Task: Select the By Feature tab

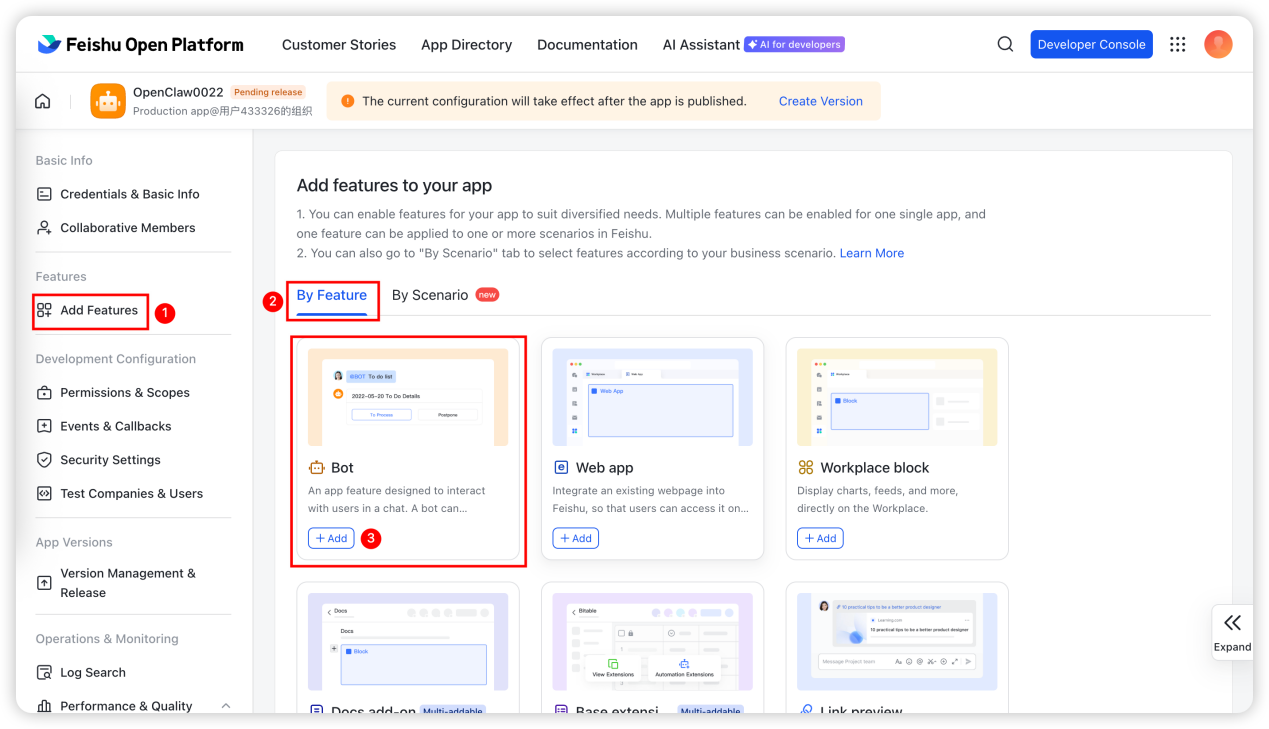Action: pos(332,295)
